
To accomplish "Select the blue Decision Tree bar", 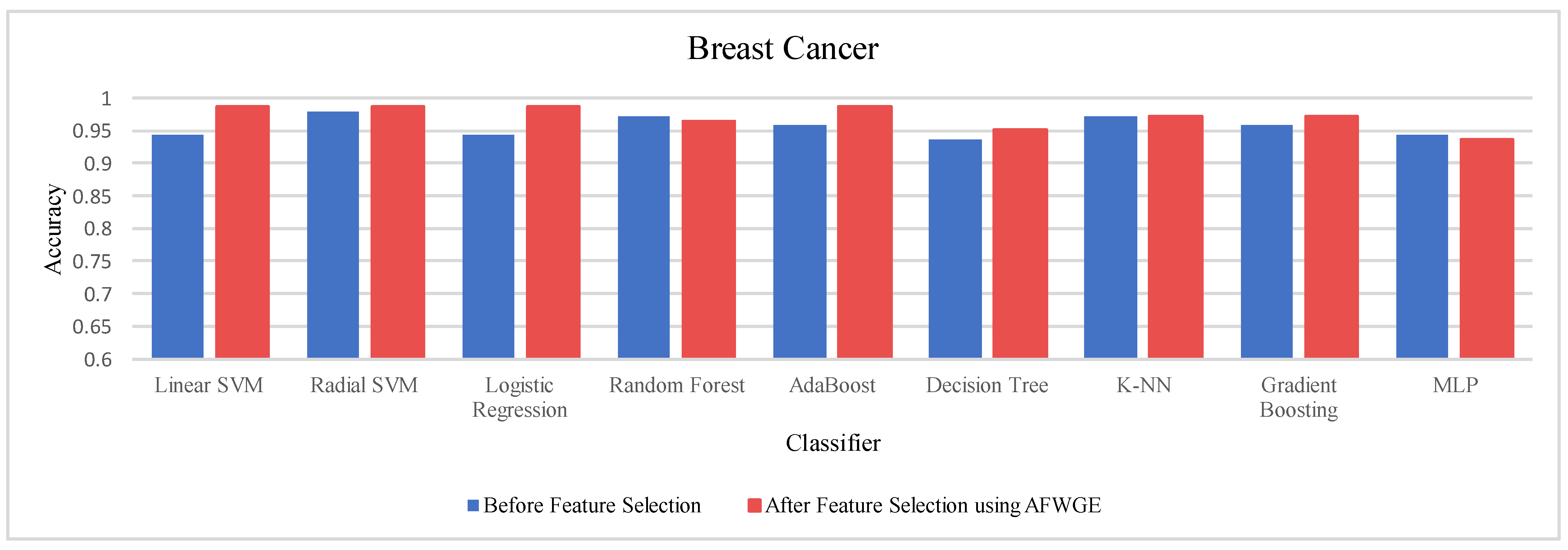I will [955, 248].
